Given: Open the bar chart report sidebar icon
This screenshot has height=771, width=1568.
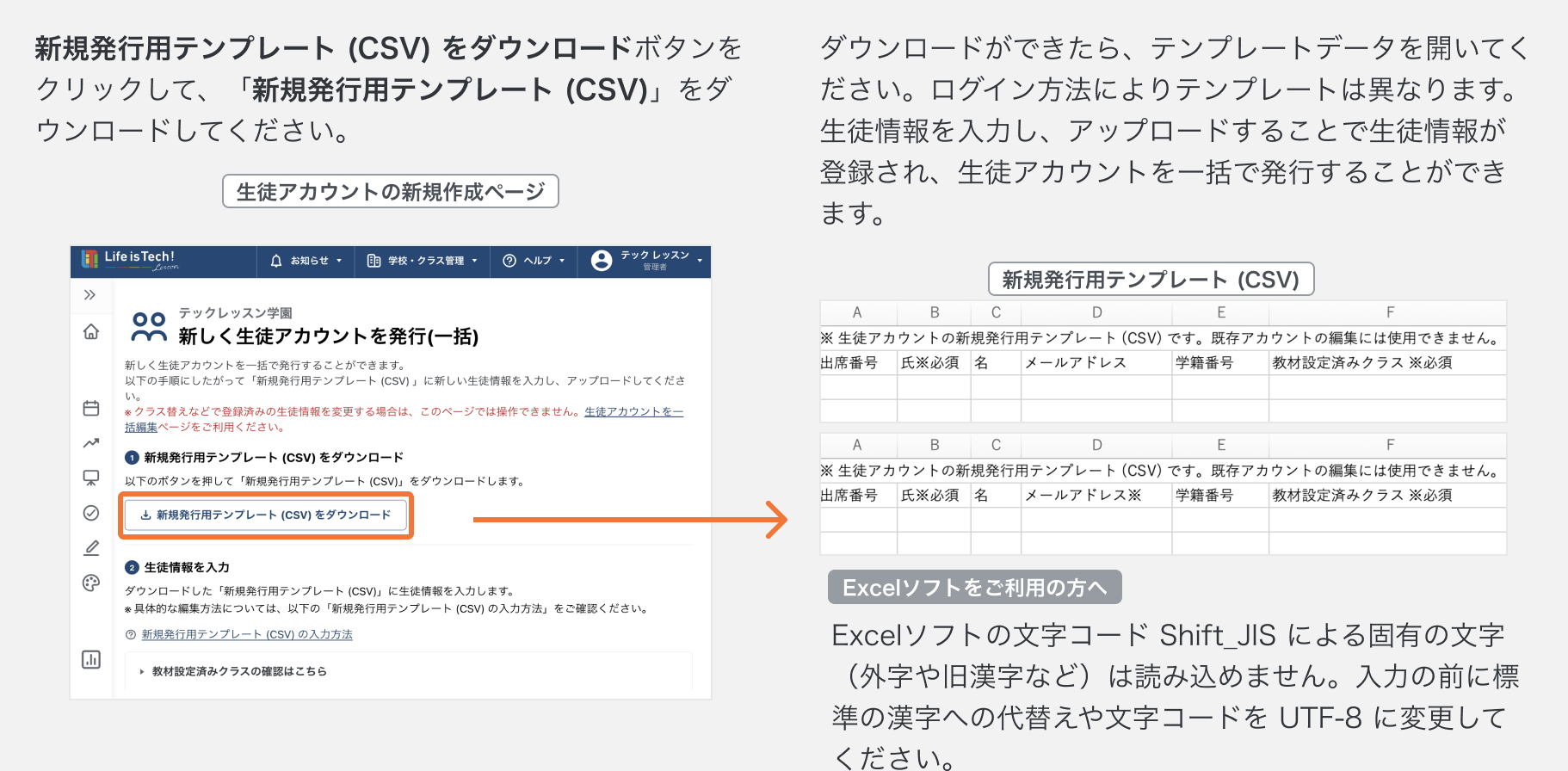Looking at the screenshot, I should (91, 659).
